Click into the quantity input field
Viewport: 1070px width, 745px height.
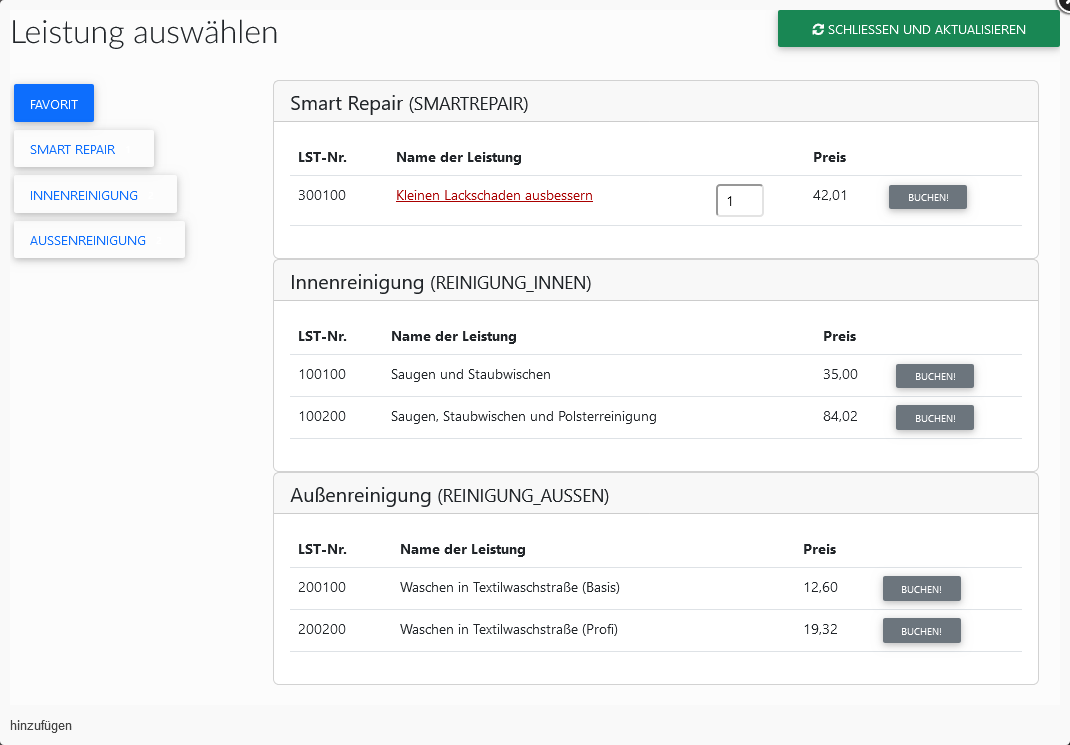point(739,200)
